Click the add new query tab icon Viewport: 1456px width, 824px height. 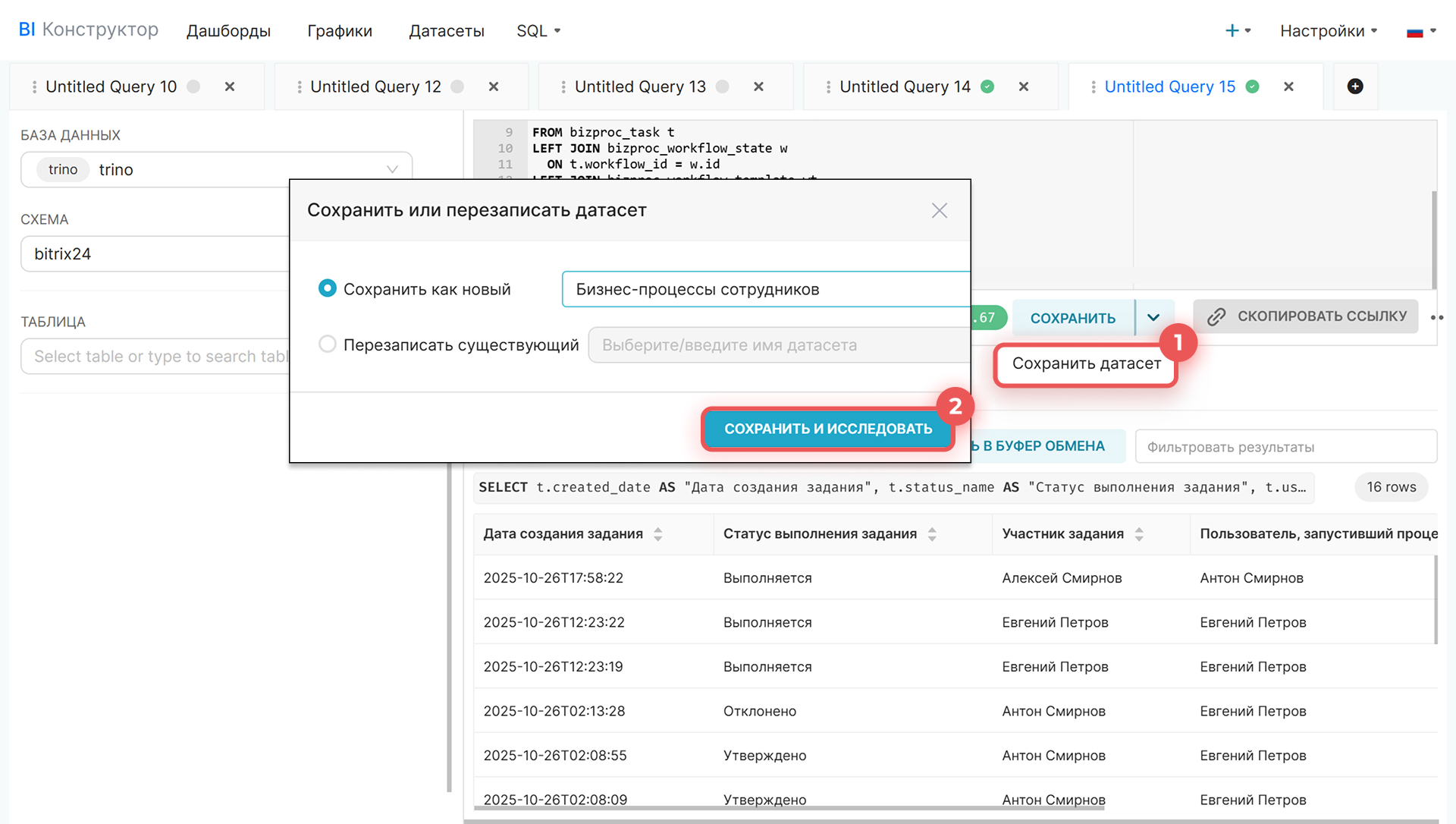point(1354,86)
